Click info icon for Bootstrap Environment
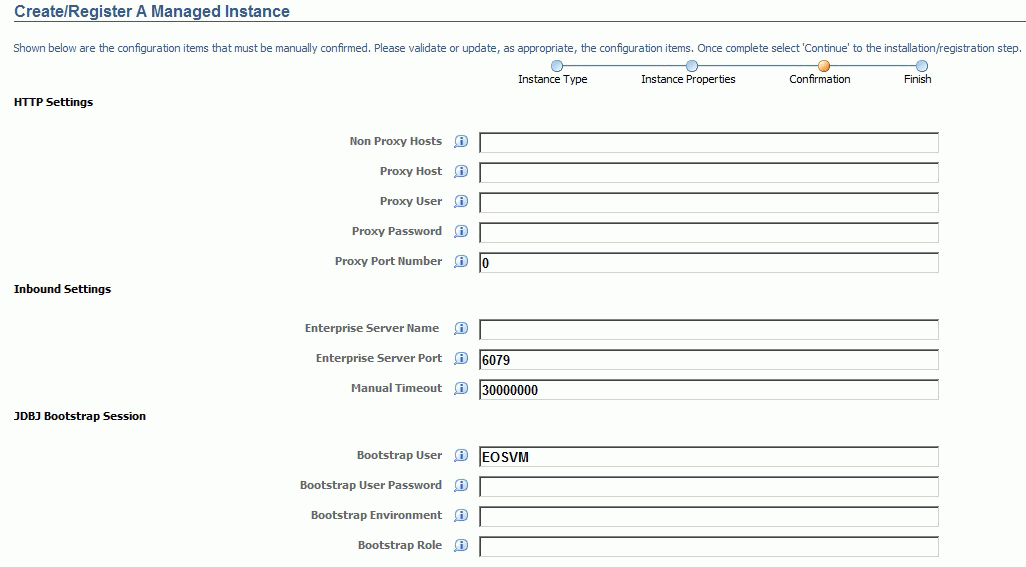This screenshot has height=567, width=1026. coord(461,516)
